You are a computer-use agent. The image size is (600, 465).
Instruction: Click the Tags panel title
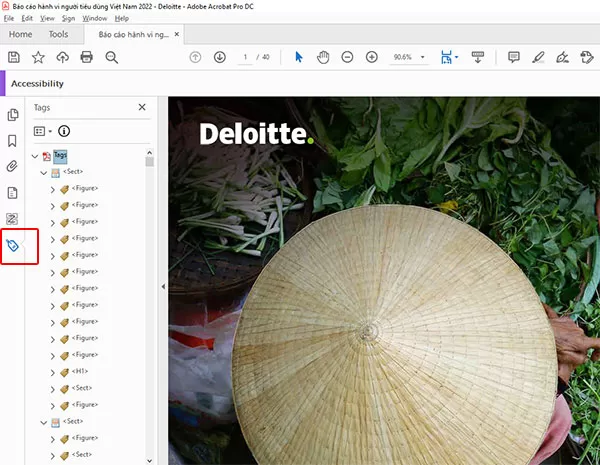tap(42, 108)
